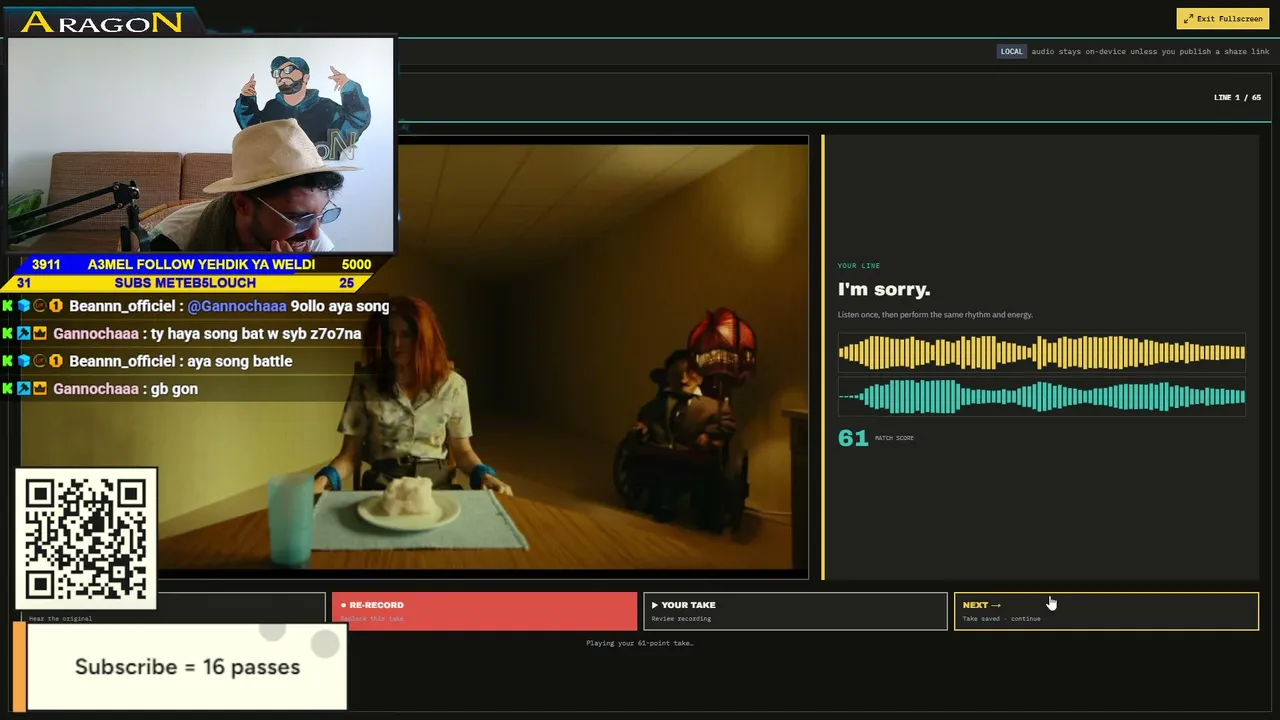Click chat message 'Gannochaaa : gb gon'
The width and height of the screenshot is (1280, 720).
[x=125, y=389]
